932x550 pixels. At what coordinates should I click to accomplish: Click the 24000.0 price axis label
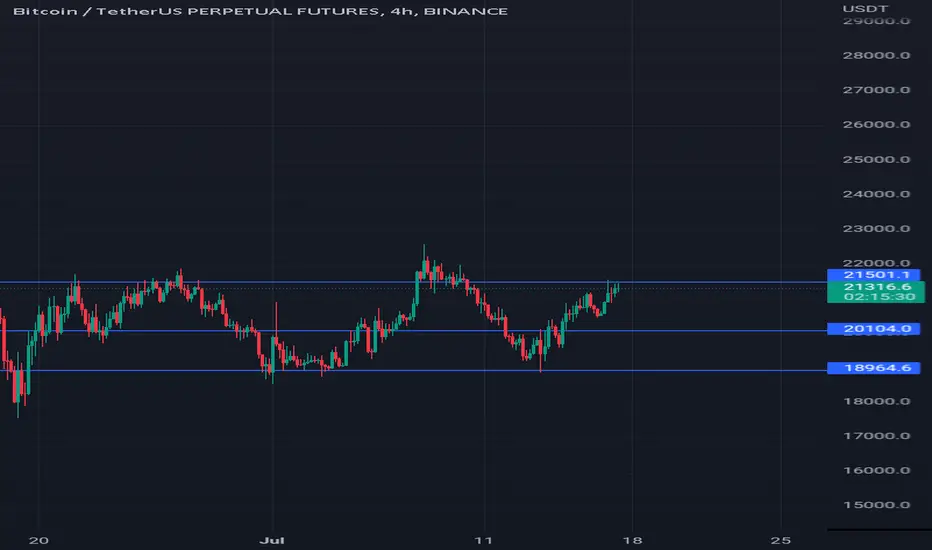tap(876, 194)
